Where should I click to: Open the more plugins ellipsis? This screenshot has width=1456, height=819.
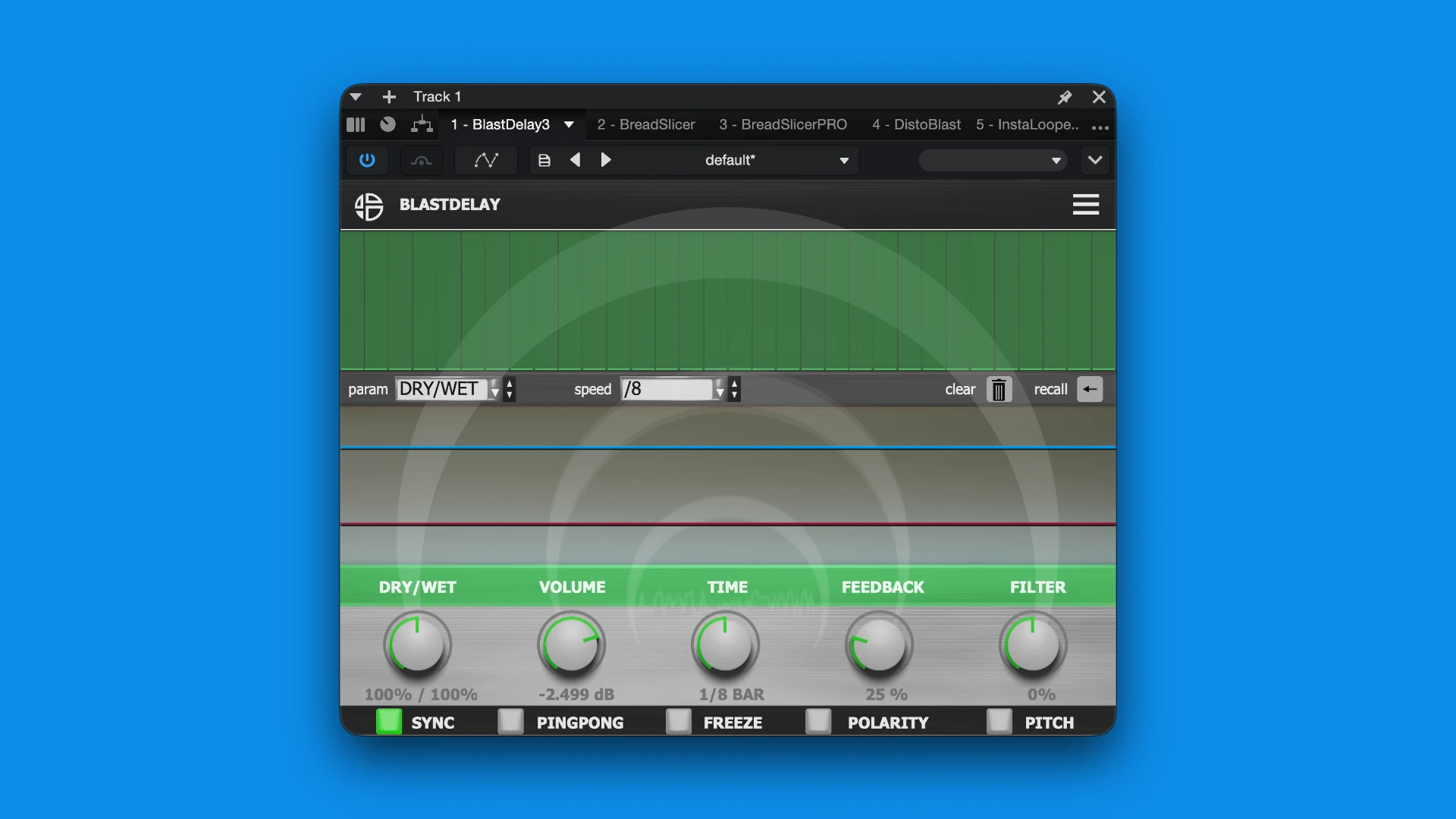tap(1100, 127)
